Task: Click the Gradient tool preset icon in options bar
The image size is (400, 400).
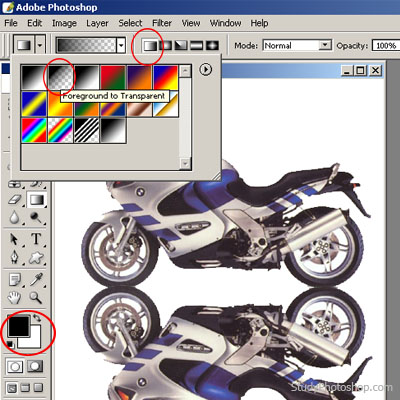Action: (x=24, y=45)
